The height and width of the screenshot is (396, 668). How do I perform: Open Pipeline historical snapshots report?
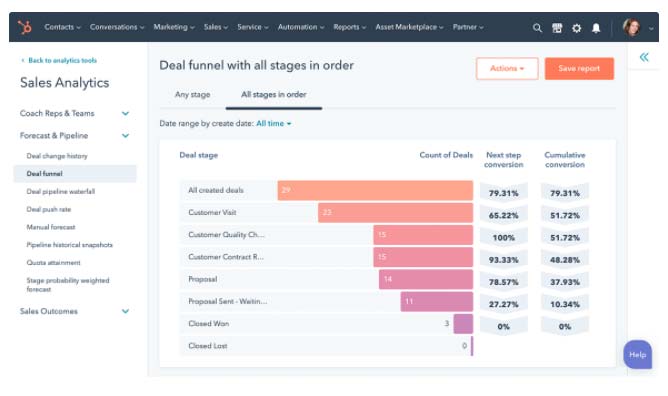69,245
